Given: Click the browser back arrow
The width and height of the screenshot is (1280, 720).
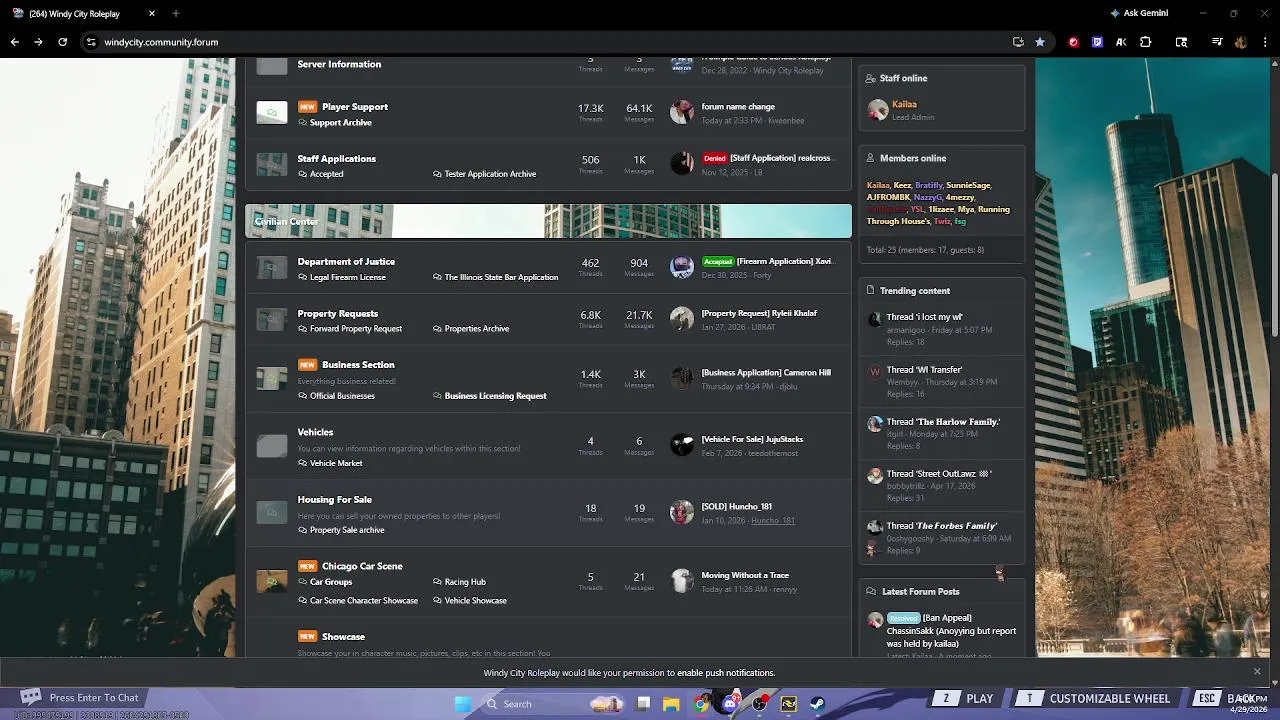Looking at the screenshot, I should click(14, 42).
